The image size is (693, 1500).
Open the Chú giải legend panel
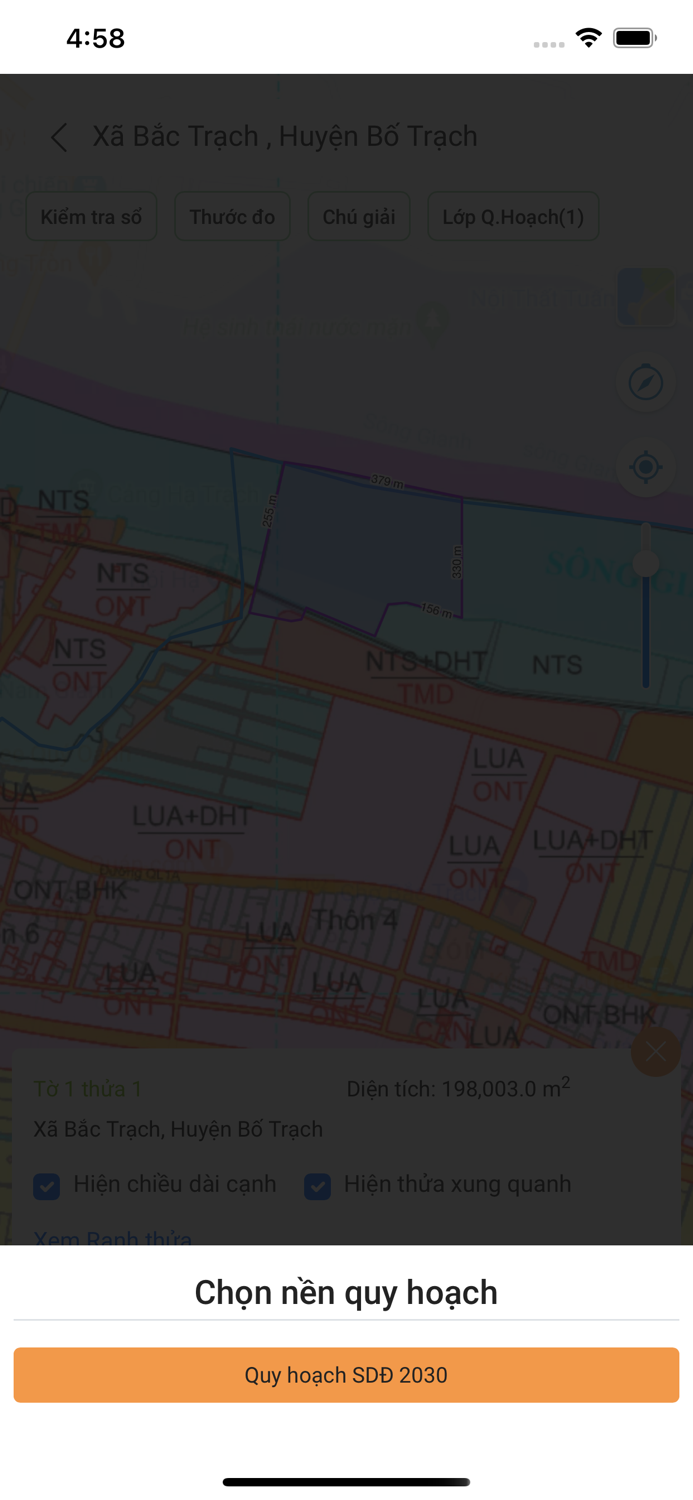pos(359,217)
